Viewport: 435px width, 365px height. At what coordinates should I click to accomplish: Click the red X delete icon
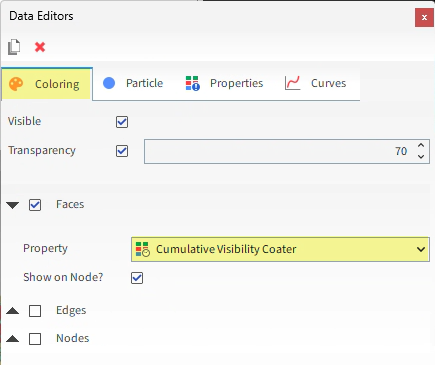coord(40,47)
